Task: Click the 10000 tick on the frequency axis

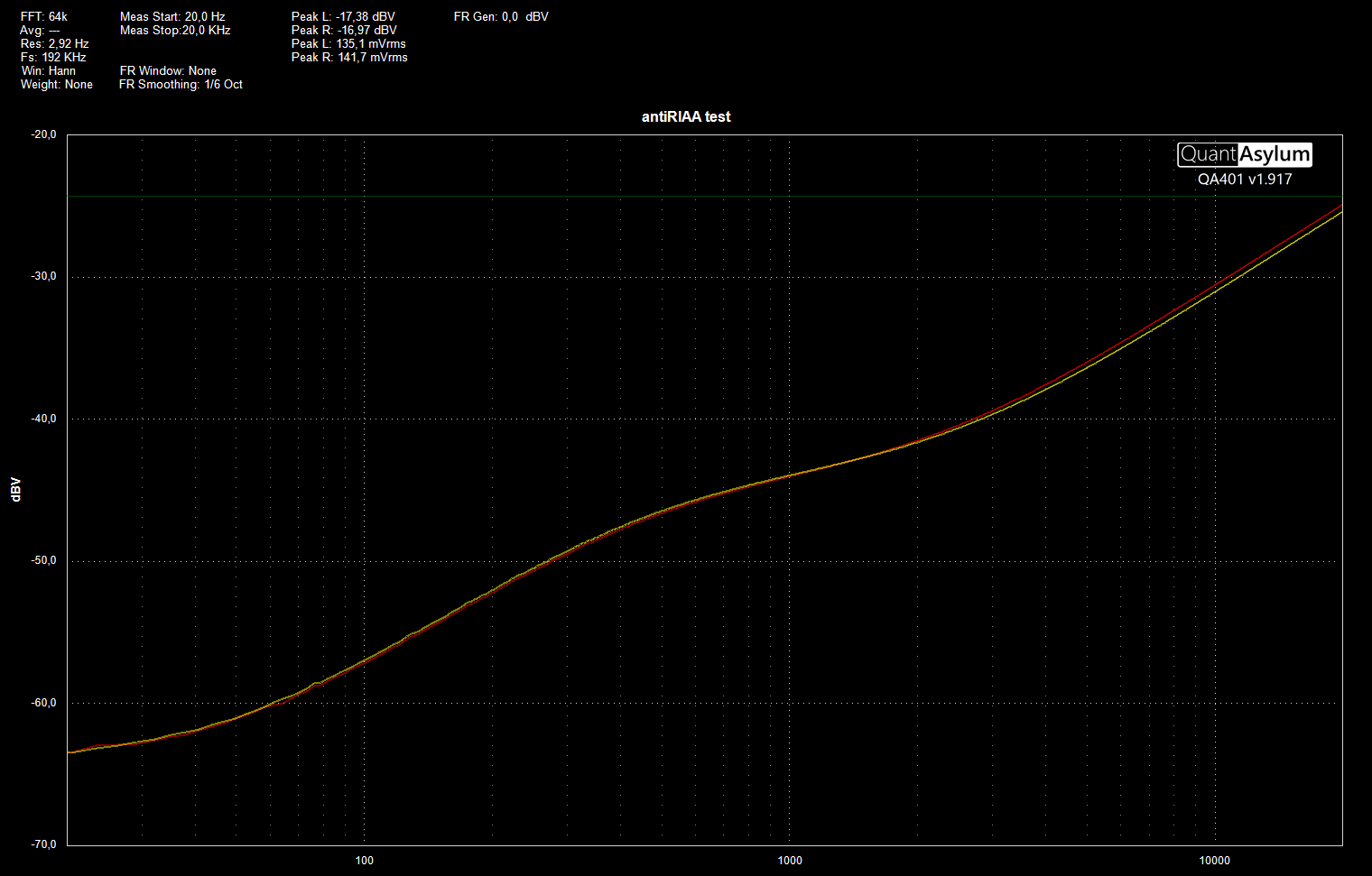Action: [1214, 860]
